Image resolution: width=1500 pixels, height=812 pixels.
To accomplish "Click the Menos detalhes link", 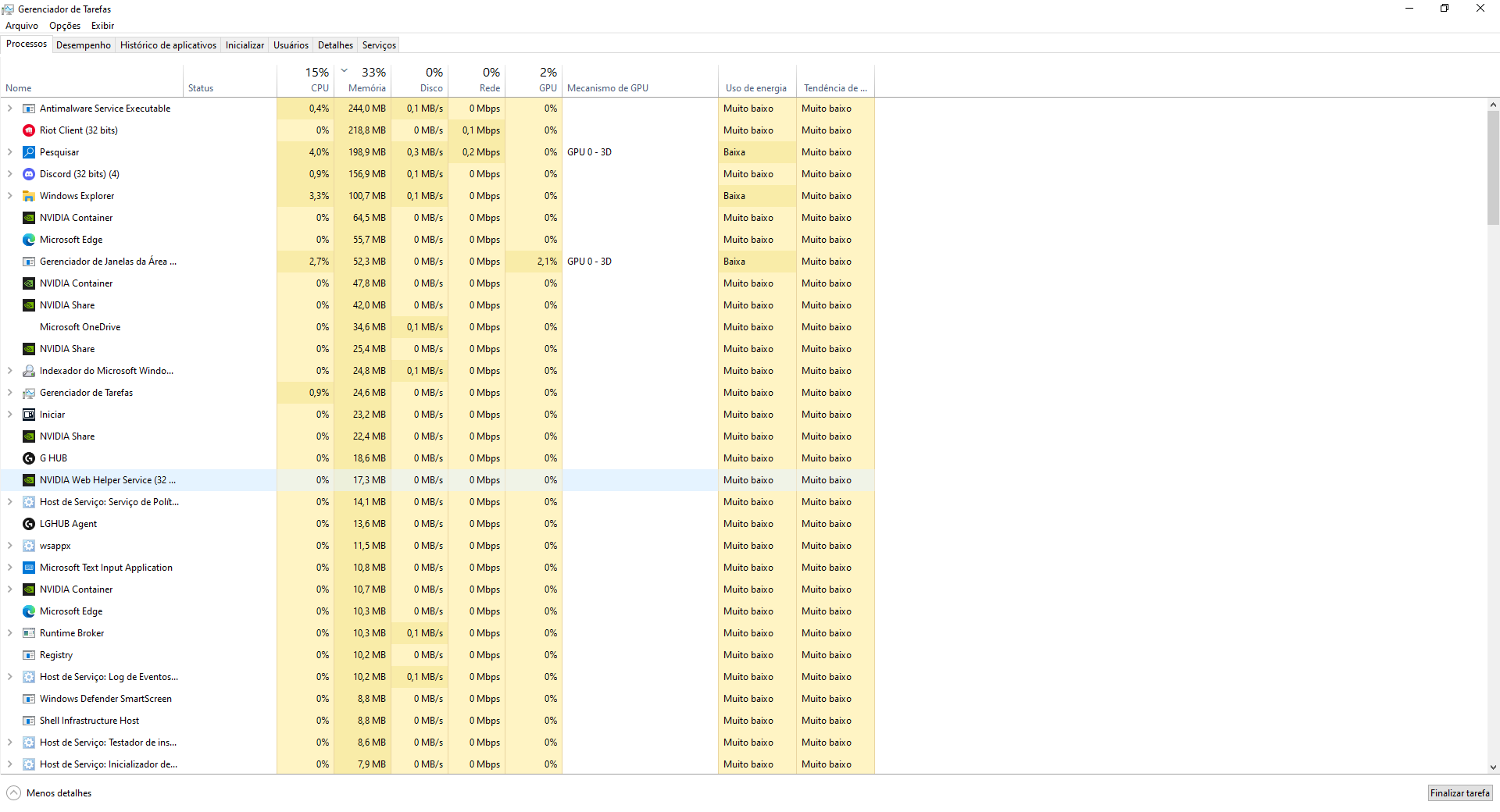I will [x=59, y=793].
